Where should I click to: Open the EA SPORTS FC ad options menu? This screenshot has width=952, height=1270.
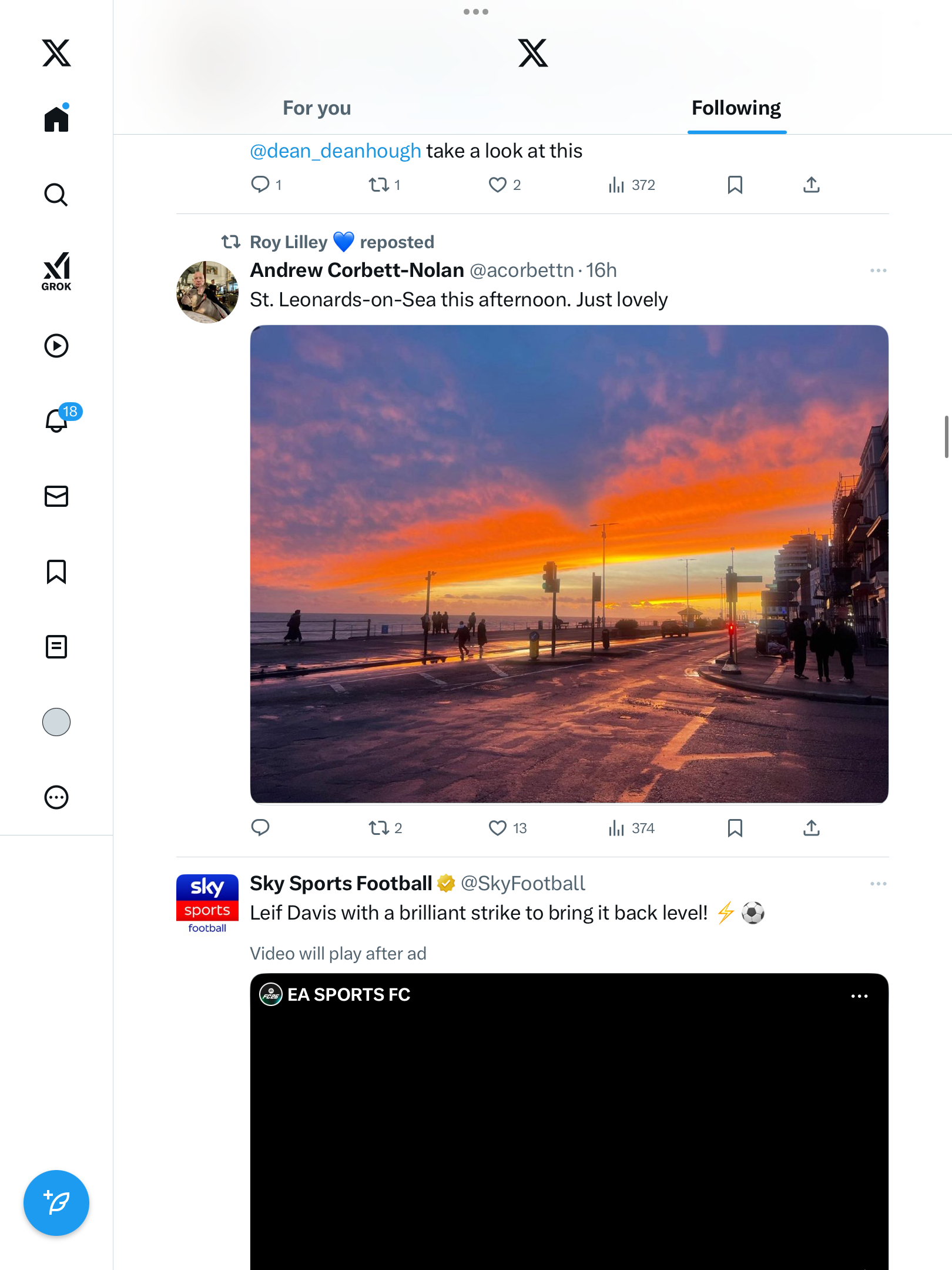pos(859,996)
